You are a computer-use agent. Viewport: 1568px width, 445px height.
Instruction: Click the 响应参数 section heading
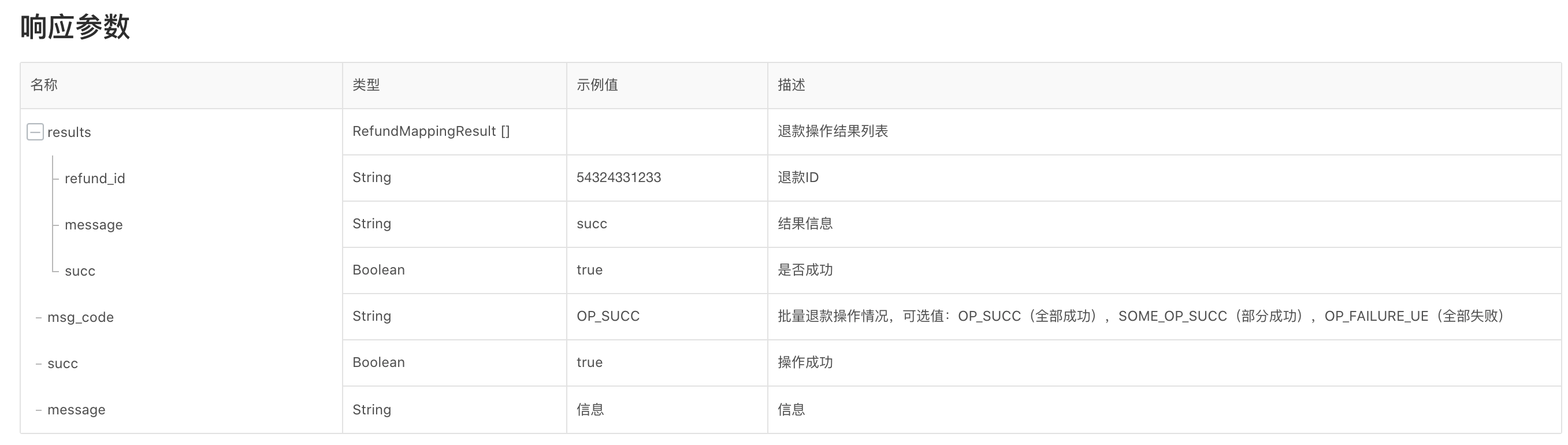pos(75,27)
